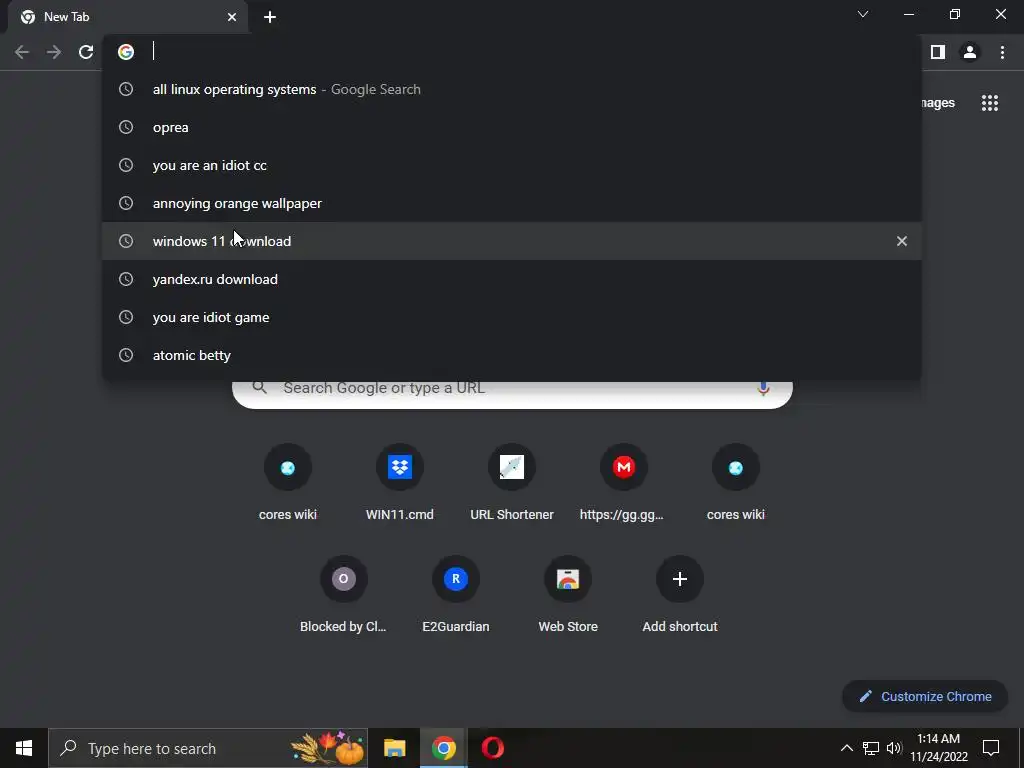Image resolution: width=1024 pixels, height=768 pixels.
Task: Open the tab search dropdown chevron
Action: [863, 14]
